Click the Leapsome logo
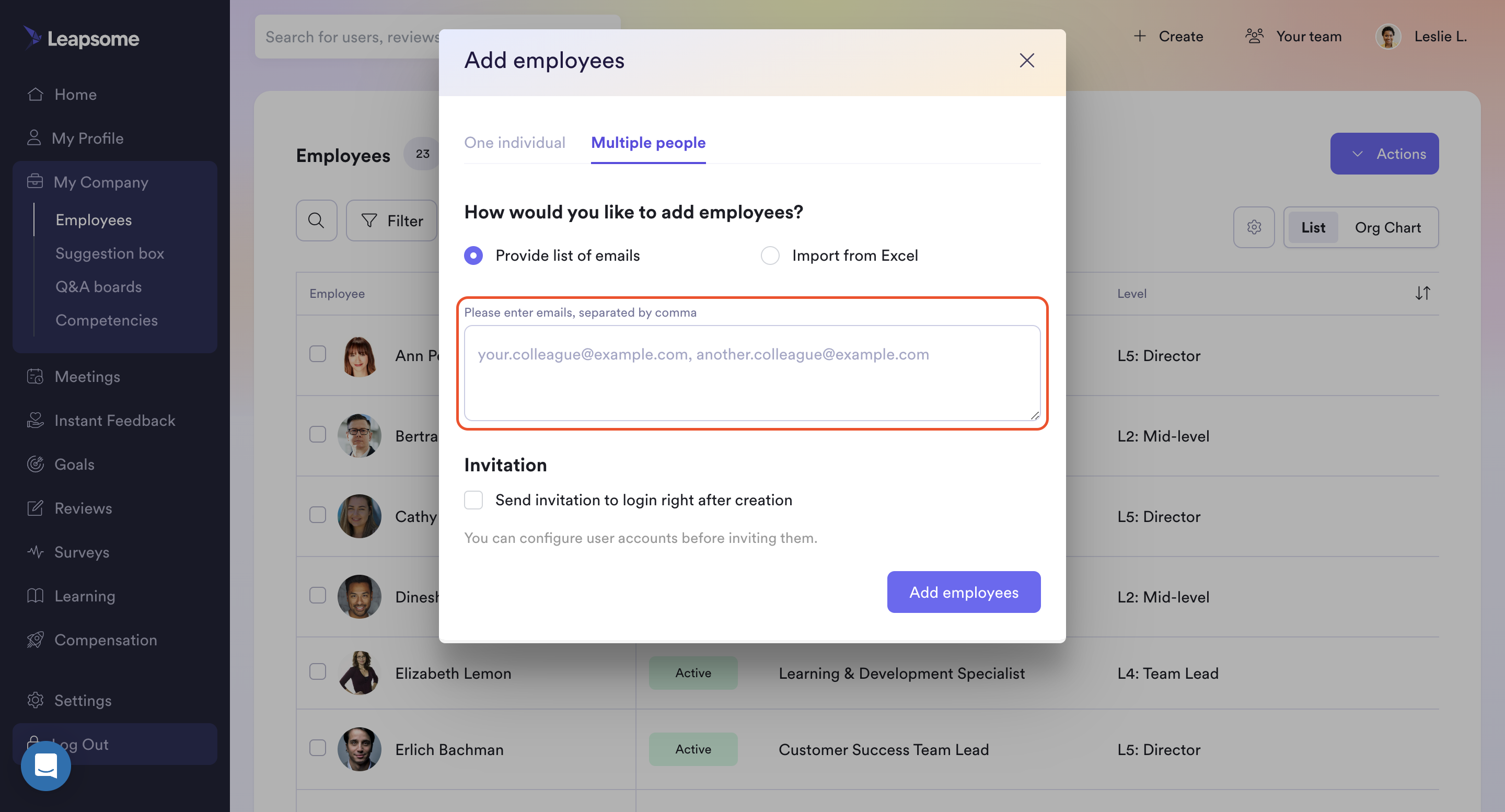 coord(82,38)
